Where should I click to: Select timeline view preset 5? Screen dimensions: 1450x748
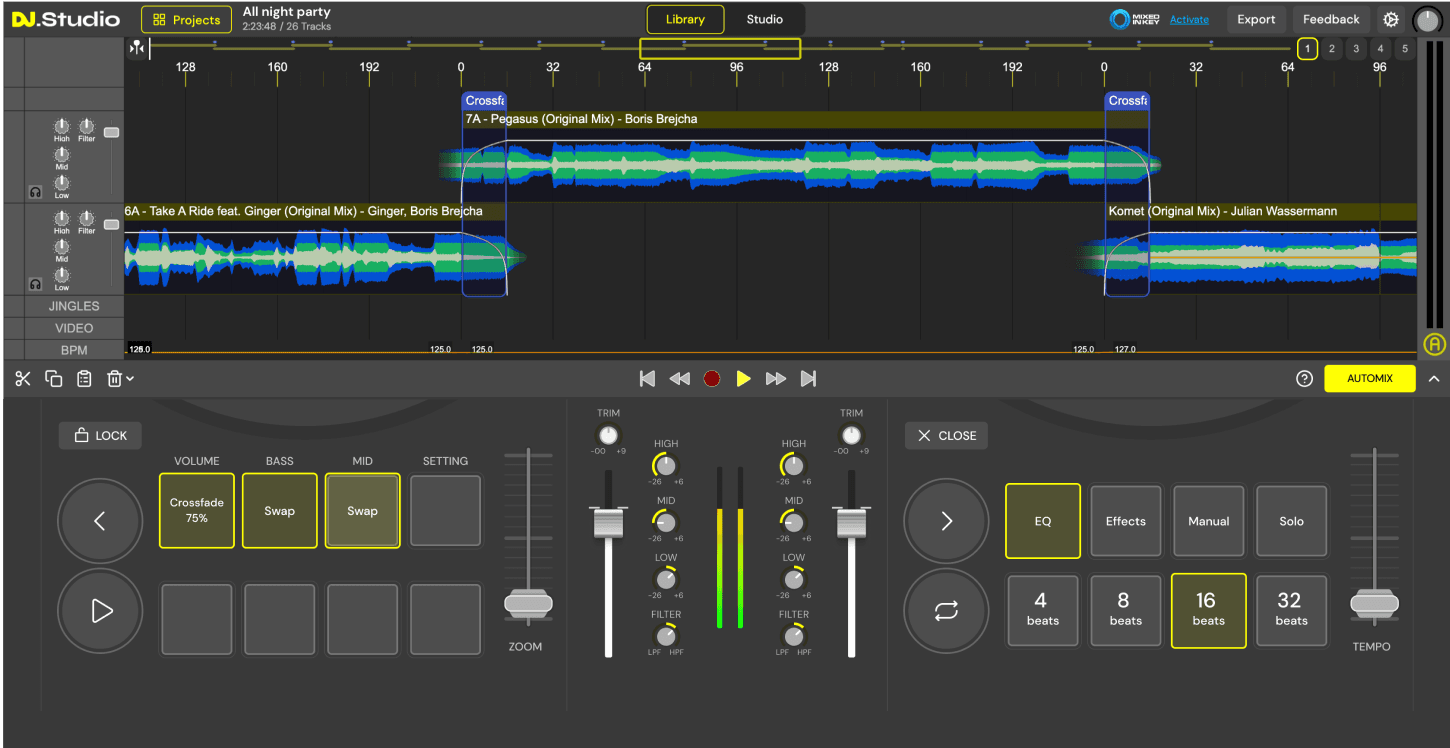(x=1404, y=48)
